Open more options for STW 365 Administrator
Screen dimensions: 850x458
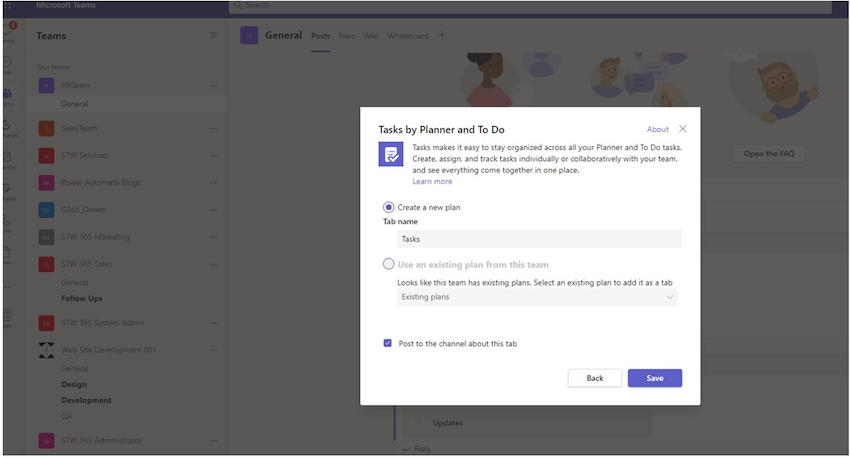point(213,441)
